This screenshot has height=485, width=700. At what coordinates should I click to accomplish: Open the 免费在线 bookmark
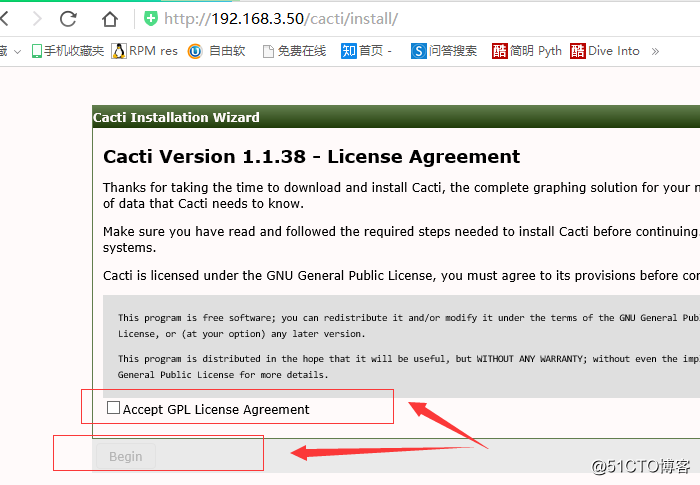(x=295, y=51)
